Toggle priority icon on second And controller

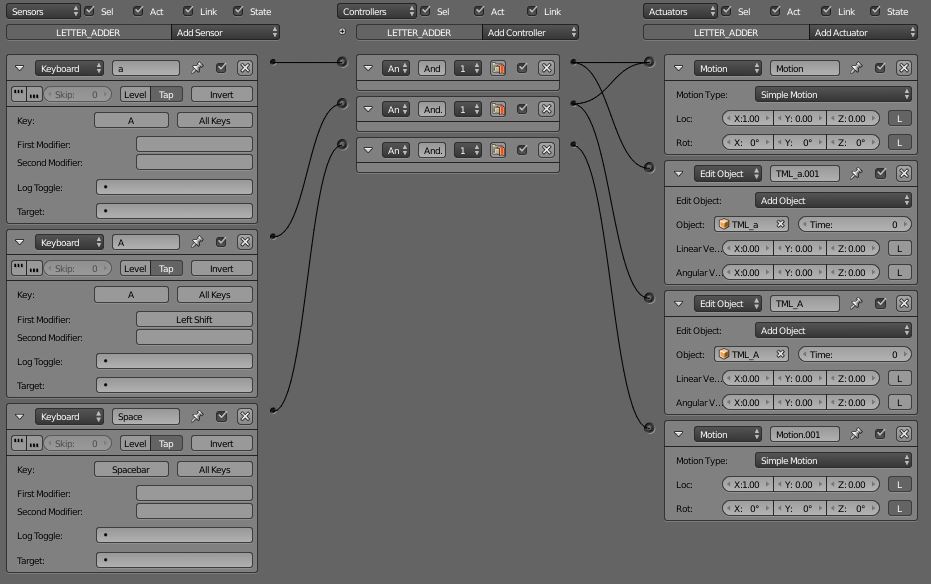(498, 109)
